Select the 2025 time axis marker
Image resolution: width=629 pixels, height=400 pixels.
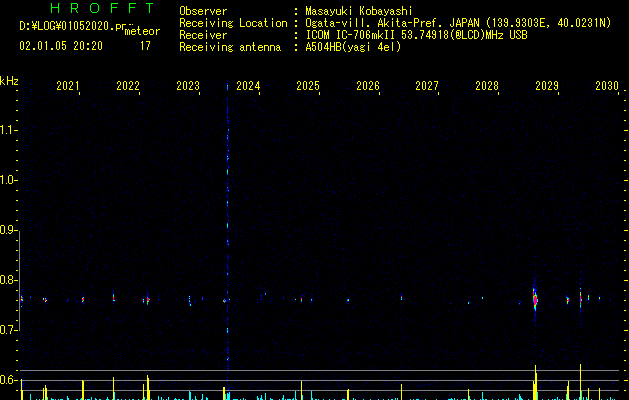click(308, 86)
